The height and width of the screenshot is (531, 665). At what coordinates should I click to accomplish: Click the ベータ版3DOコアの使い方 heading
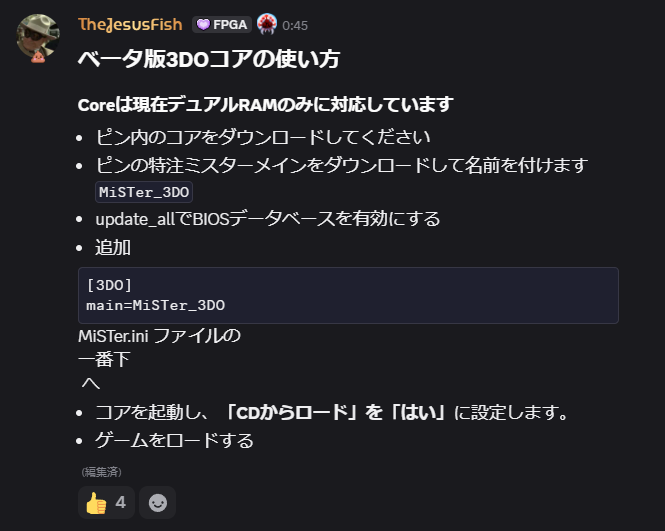209,59
